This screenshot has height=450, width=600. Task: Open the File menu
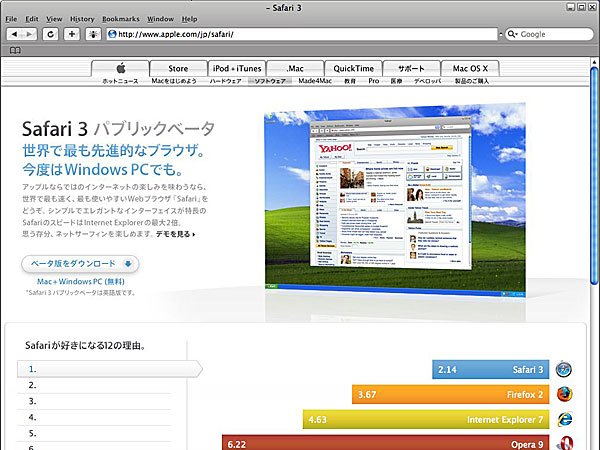[x=11, y=19]
